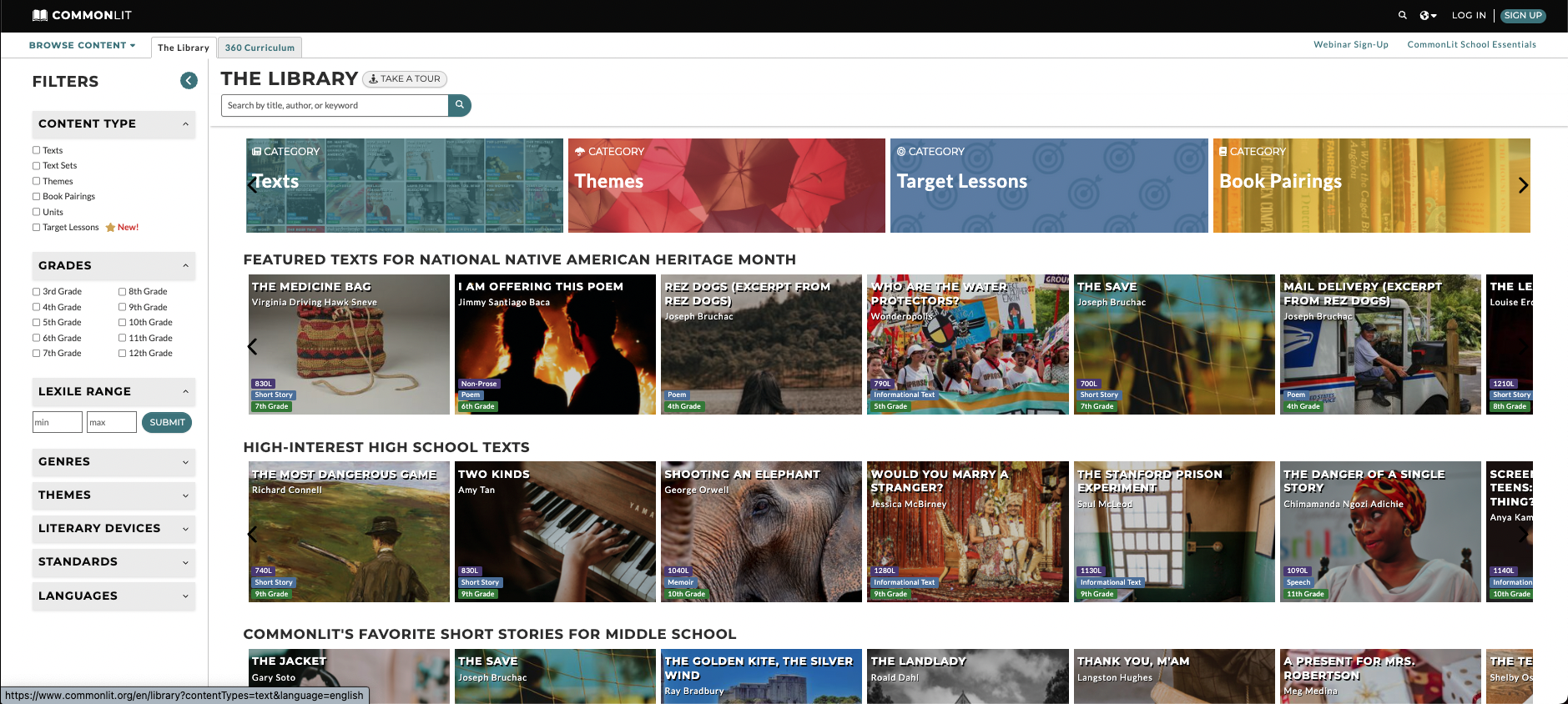Open Would You Marry a Stranger card
The height and width of the screenshot is (704, 1568).
point(968,532)
